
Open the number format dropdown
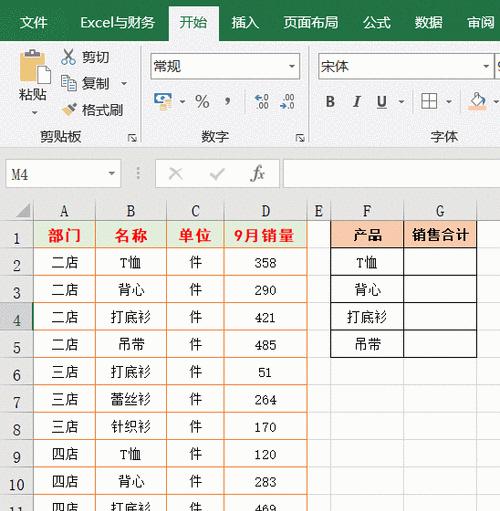[x=292, y=66]
